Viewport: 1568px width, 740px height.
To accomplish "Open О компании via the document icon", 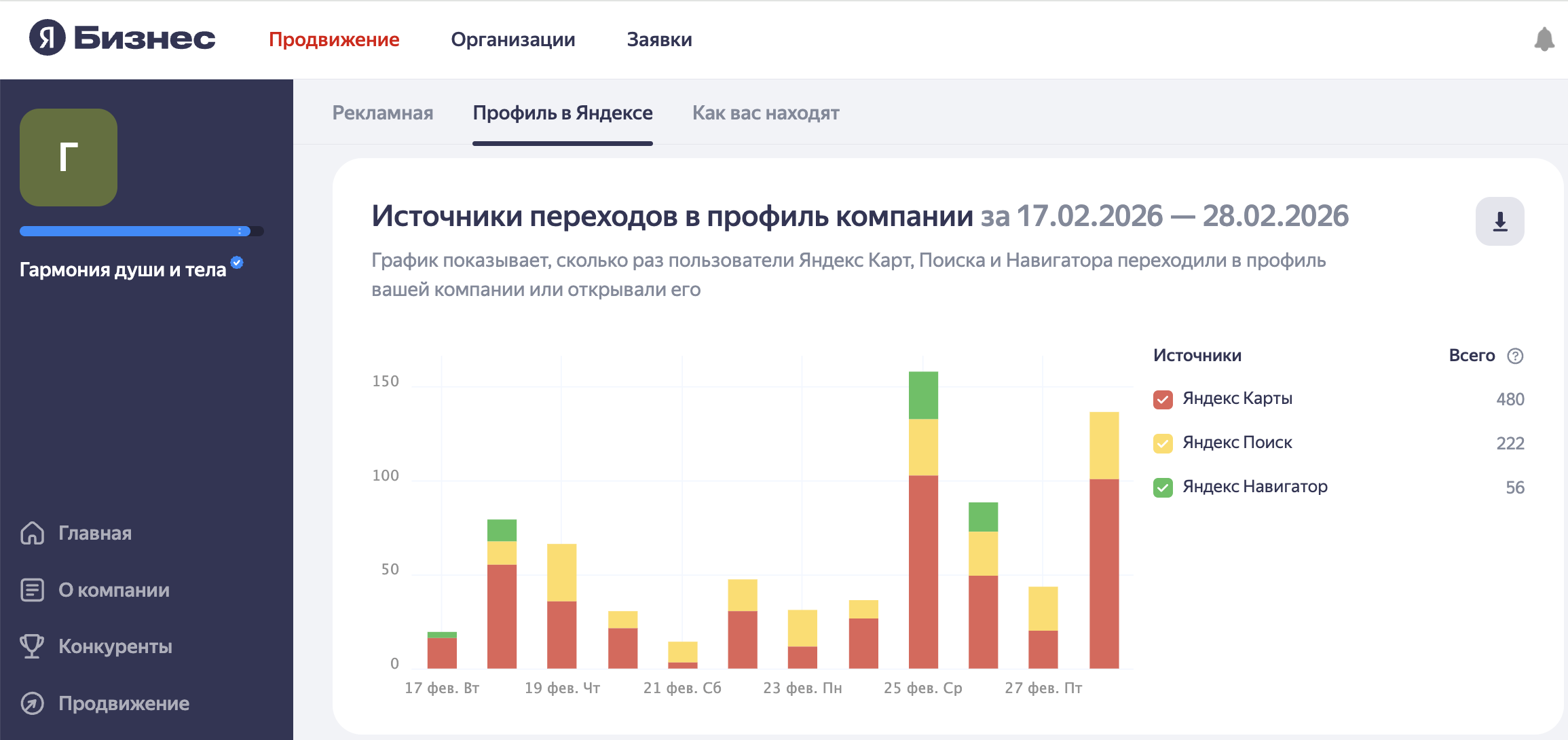I will 32,590.
